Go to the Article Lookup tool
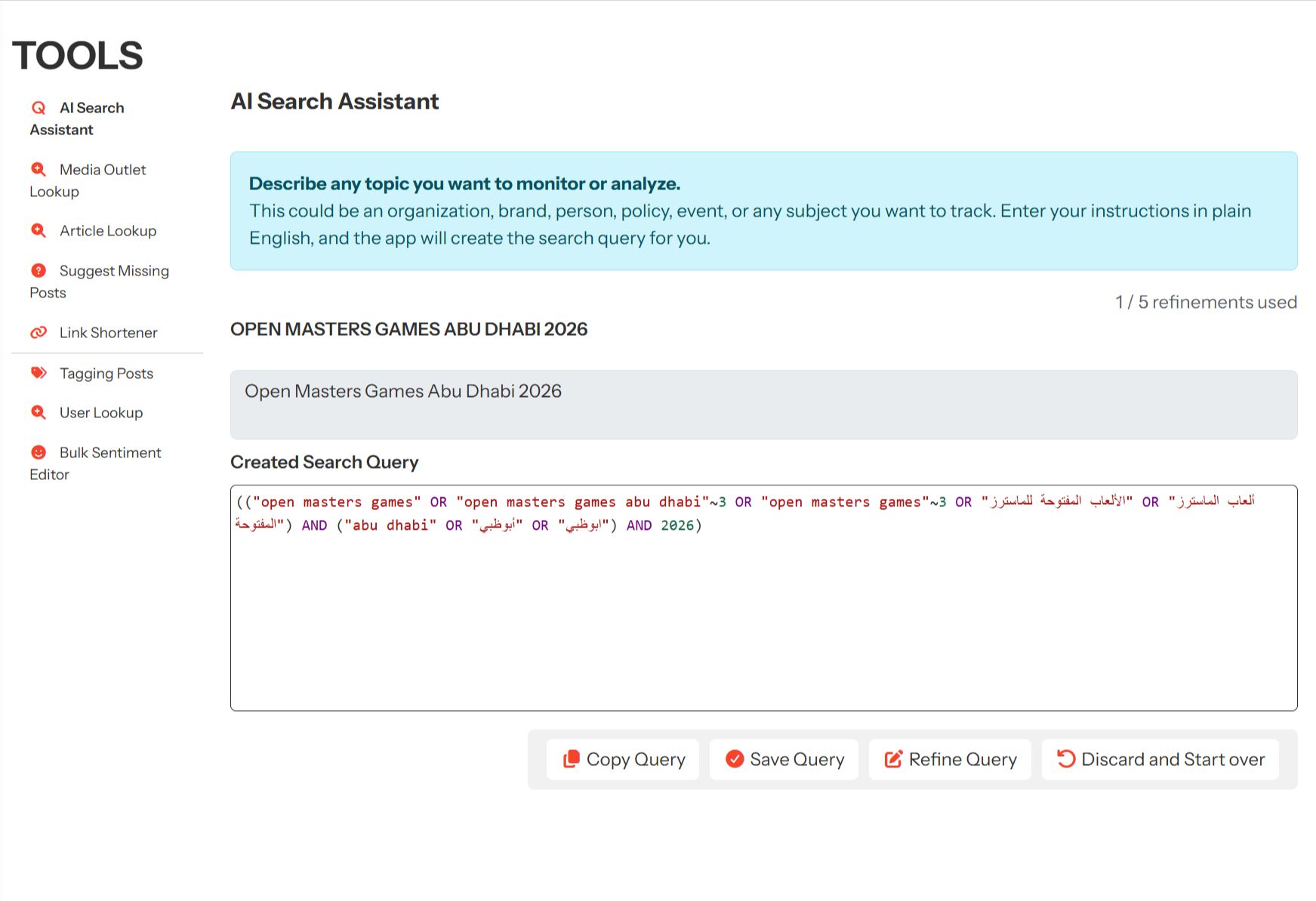 click(108, 231)
